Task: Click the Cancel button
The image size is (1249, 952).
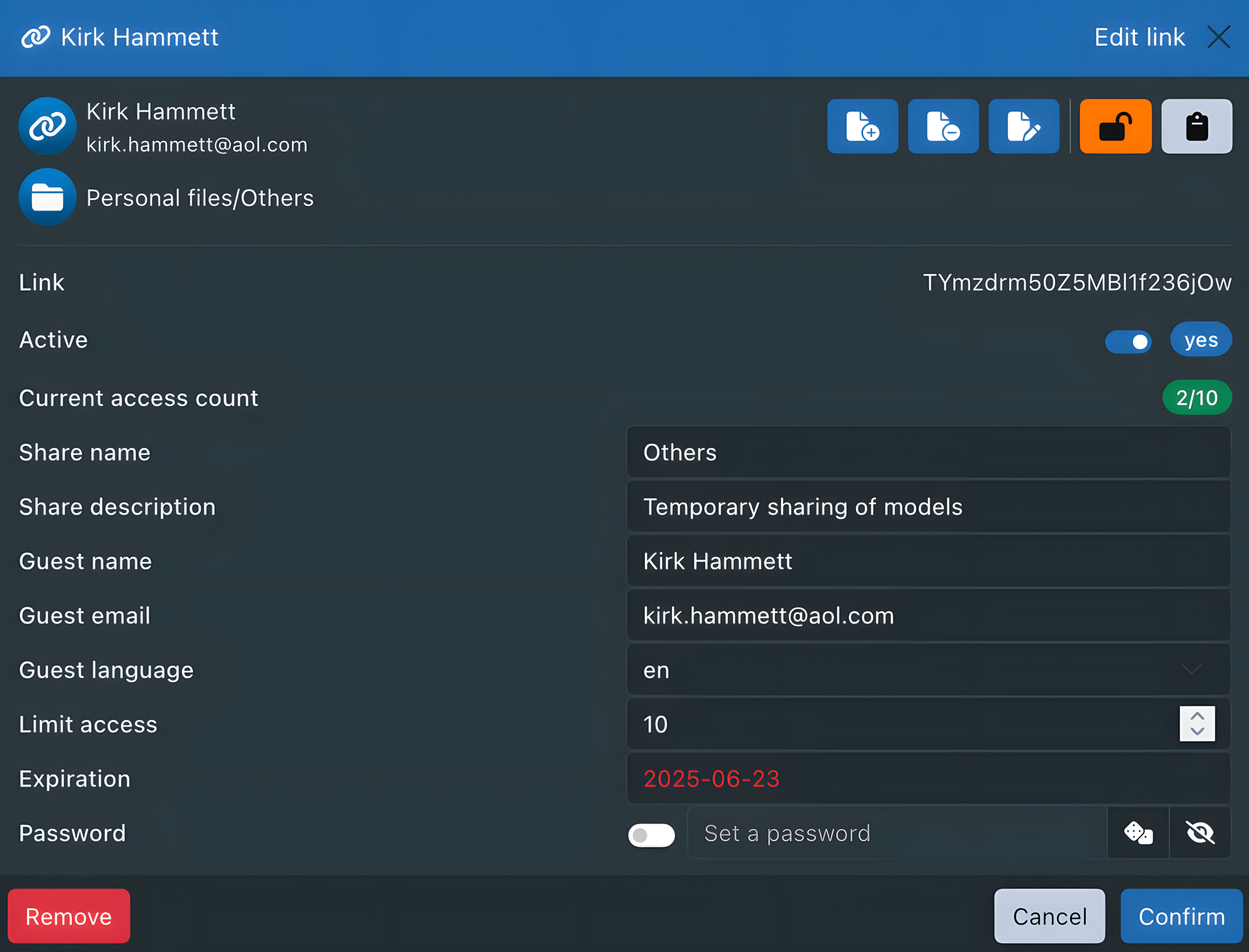Action: click(1049, 916)
